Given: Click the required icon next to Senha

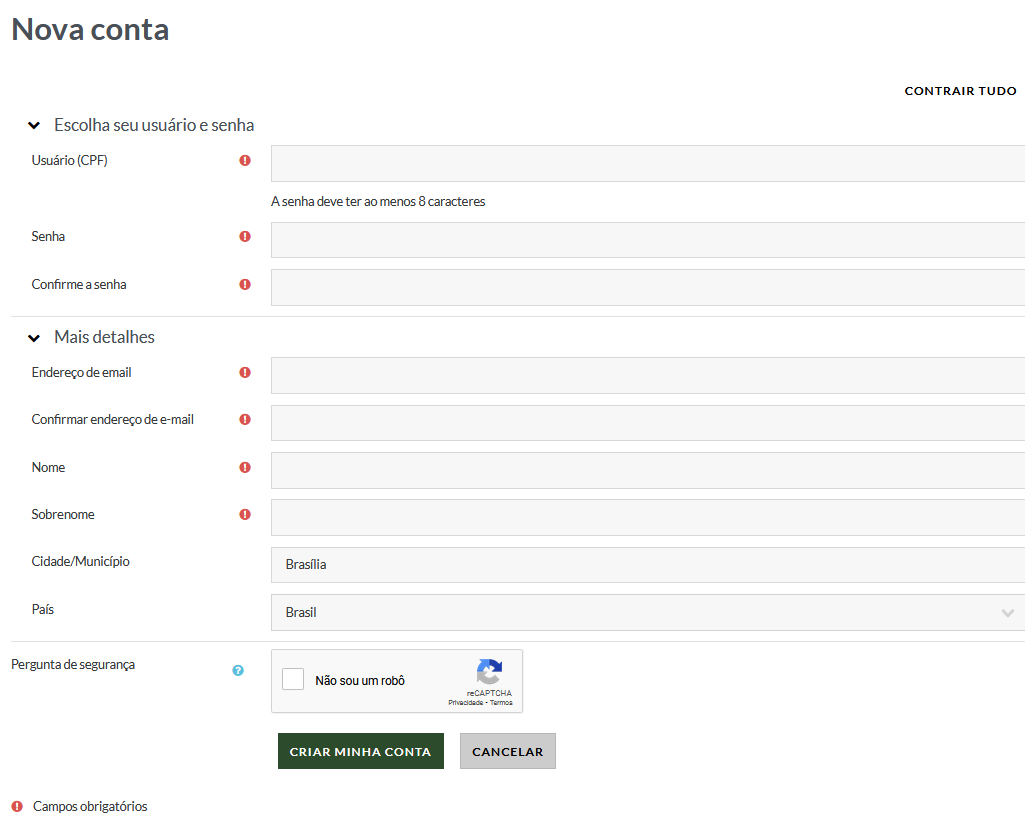Looking at the screenshot, I should [245, 237].
